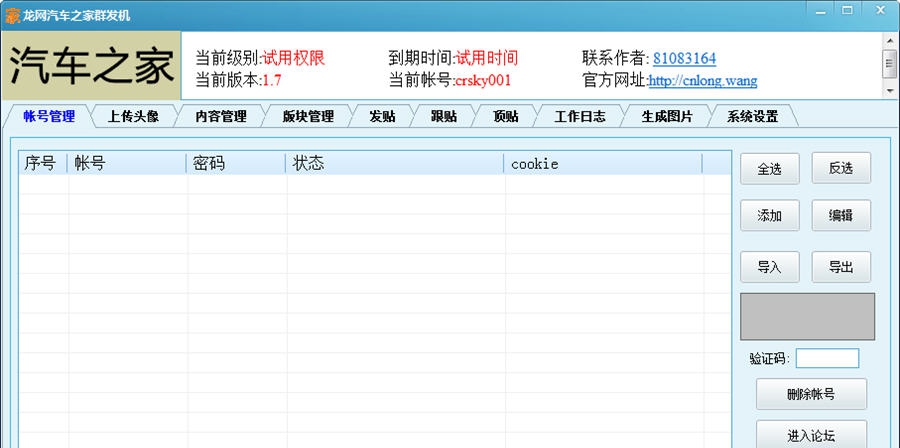Click the 试用时间 expiry text
This screenshot has height=448, width=900.
tap(487, 58)
